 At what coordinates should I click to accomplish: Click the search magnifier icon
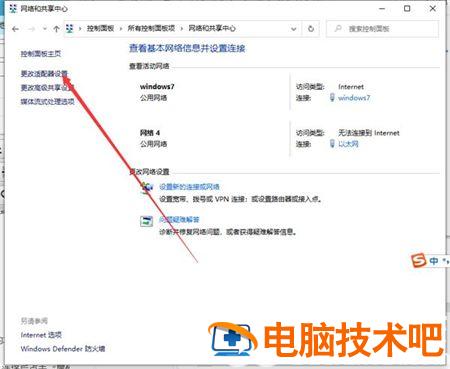[338, 29]
